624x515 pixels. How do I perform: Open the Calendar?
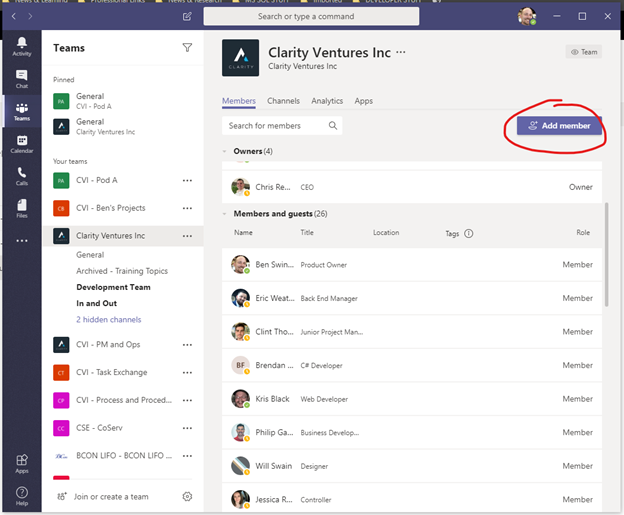point(21,144)
